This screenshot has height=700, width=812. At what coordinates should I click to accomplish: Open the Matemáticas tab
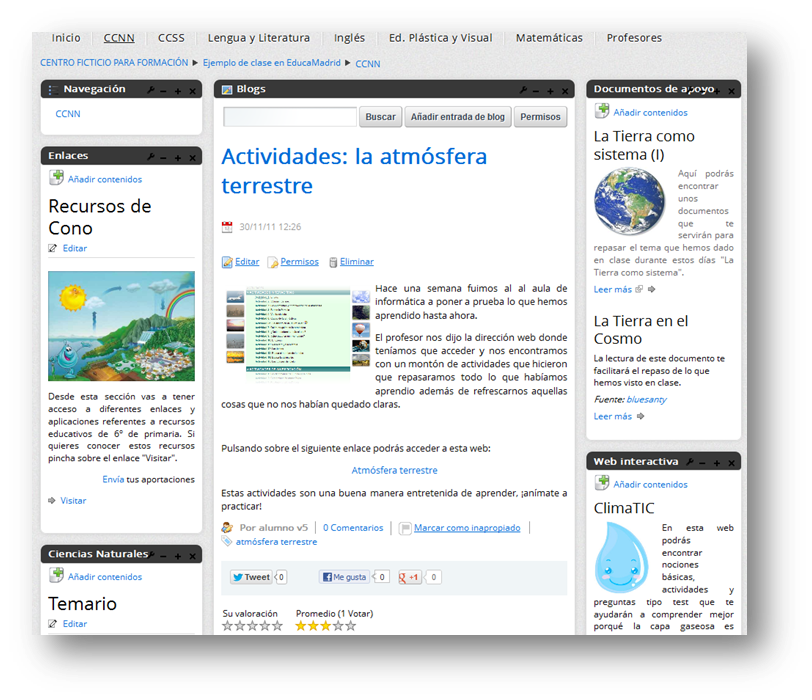(549, 38)
